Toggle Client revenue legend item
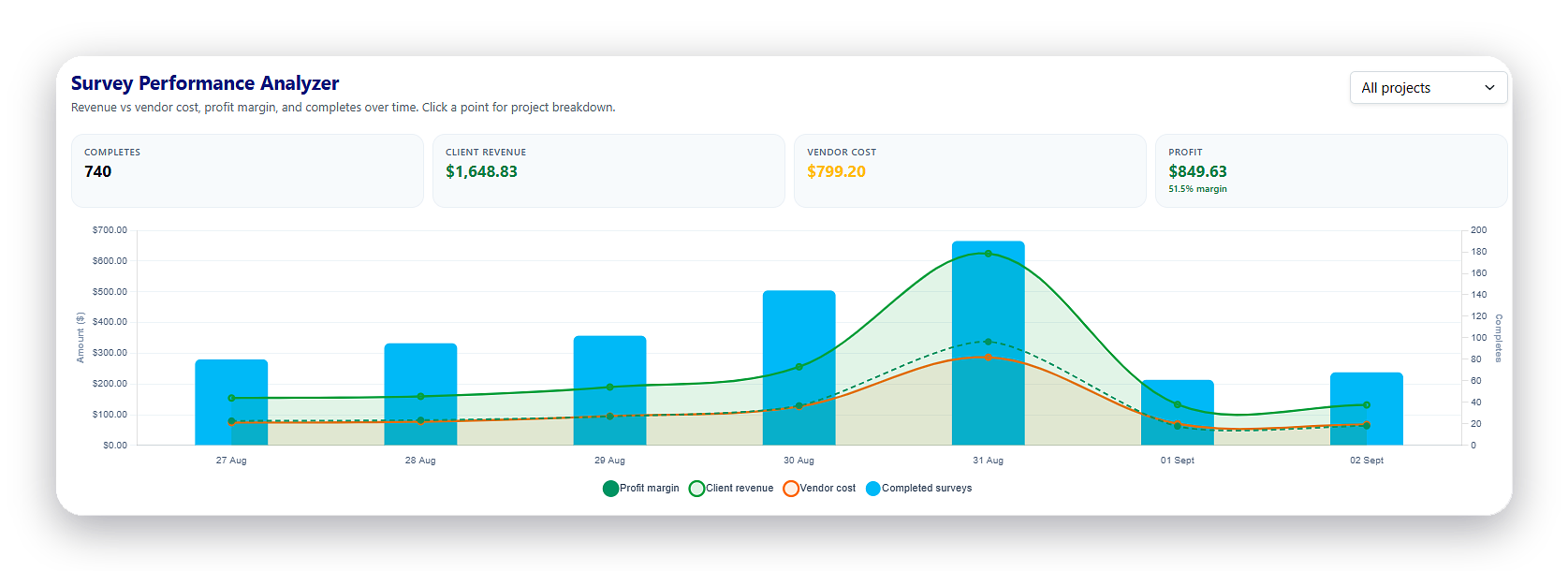This screenshot has height=571, width=1568. point(731,489)
